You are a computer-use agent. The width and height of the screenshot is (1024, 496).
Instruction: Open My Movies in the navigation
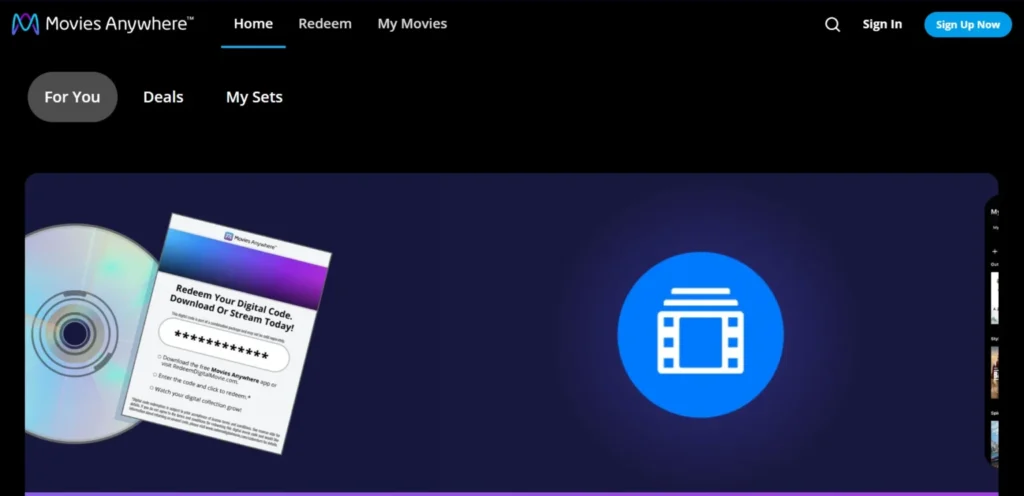tap(412, 24)
